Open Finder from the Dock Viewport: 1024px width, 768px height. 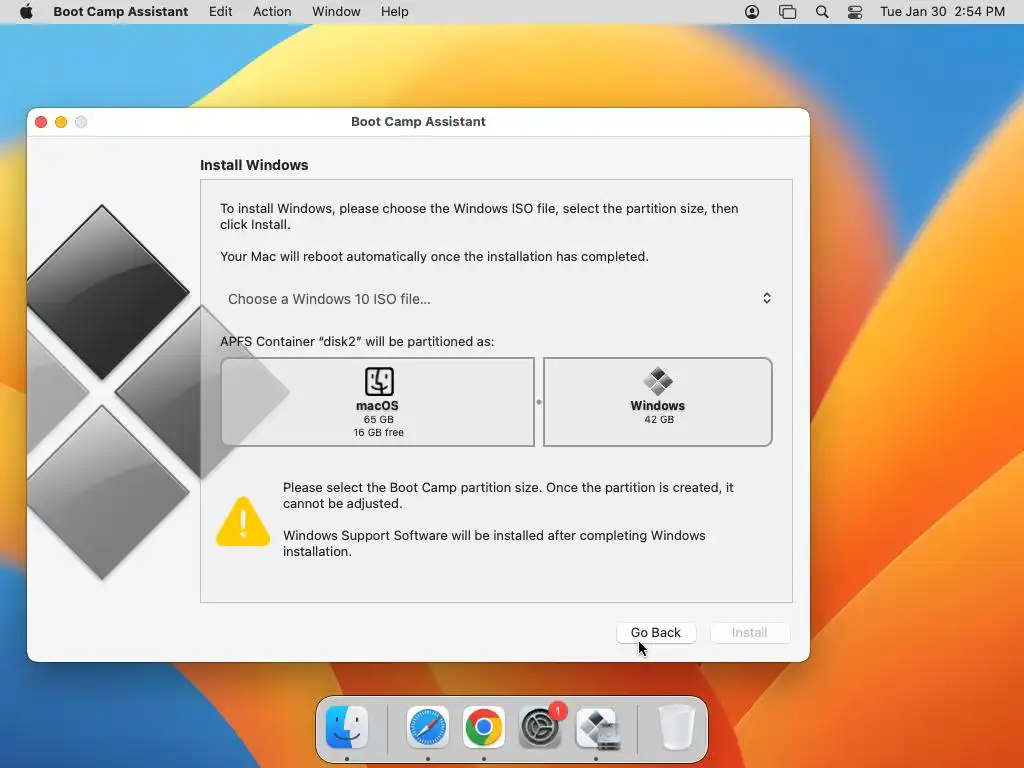coord(346,727)
